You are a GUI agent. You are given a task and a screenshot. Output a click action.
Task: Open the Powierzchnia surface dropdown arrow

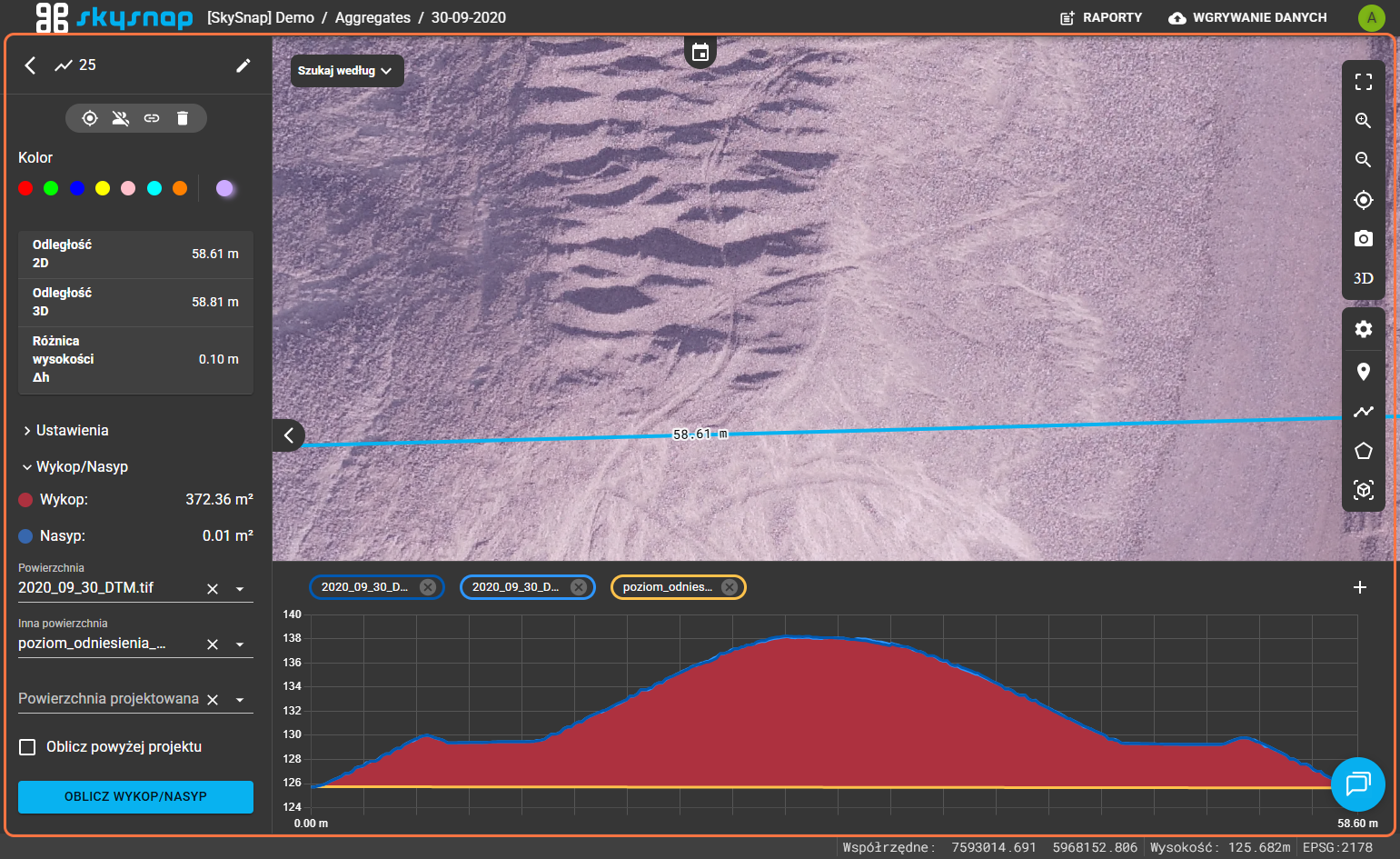click(240, 589)
